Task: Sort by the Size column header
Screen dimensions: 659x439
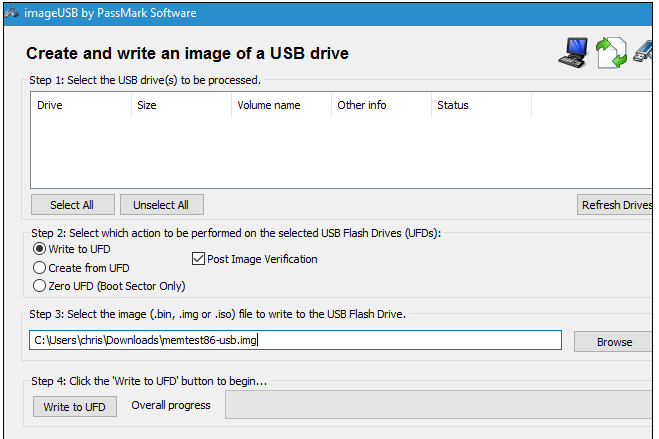Action: (x=181, y=105)
